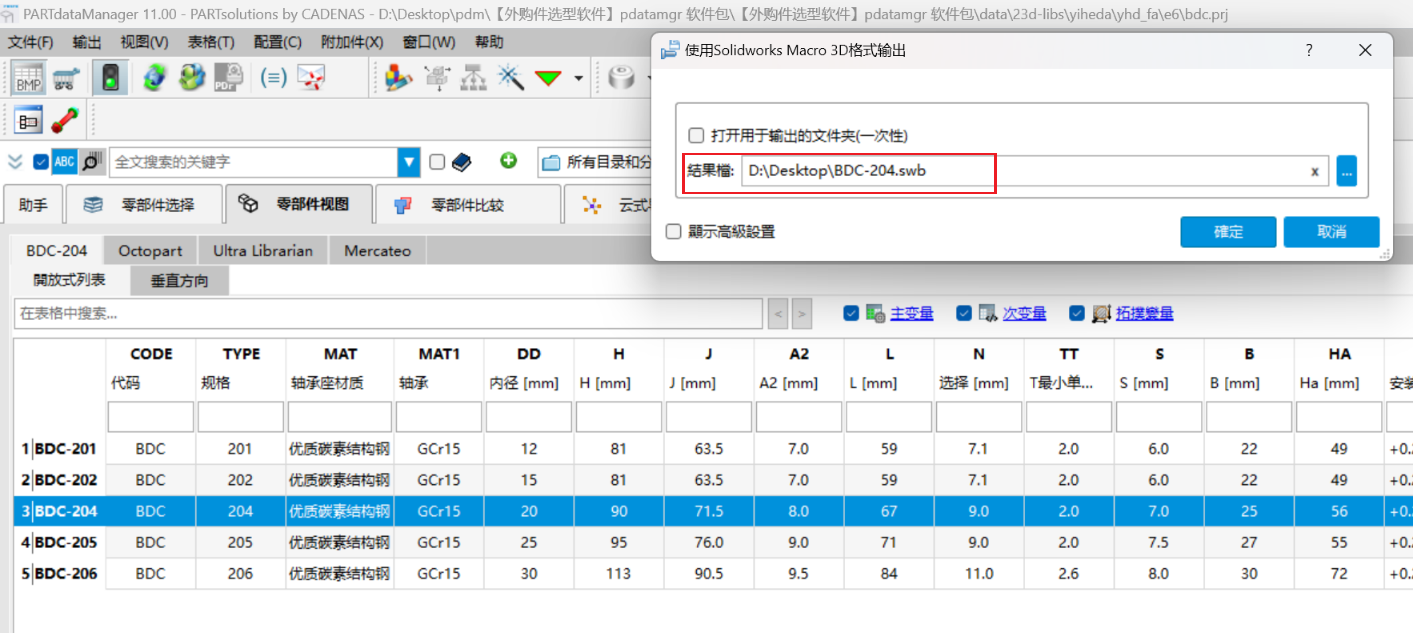
Task: Click the dimensioned window view icon
Action: (27, 120)
